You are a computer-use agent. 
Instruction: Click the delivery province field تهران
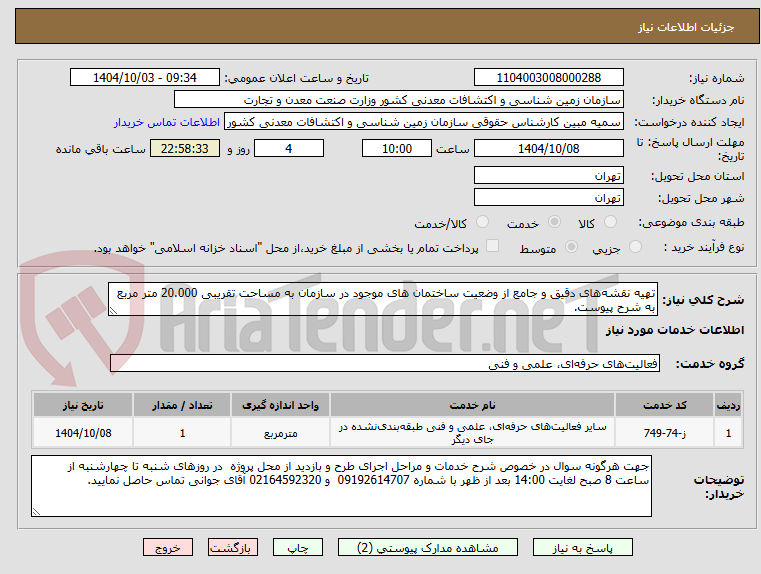[548, 175]
